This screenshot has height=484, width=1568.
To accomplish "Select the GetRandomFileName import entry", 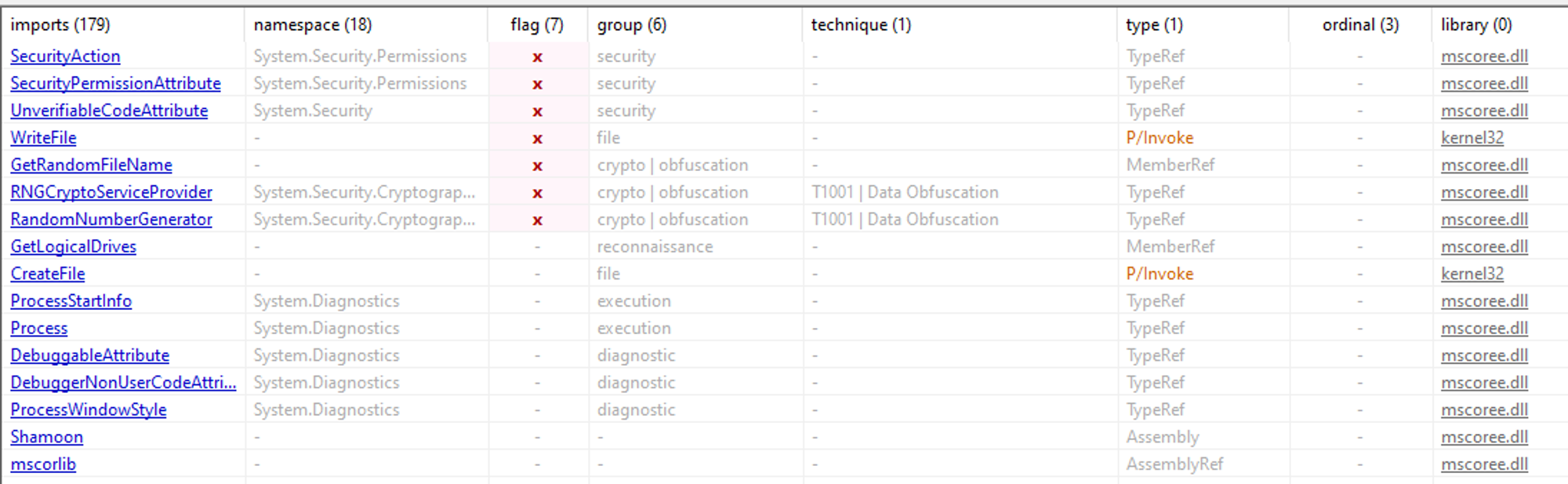I will tap(91, 166).
